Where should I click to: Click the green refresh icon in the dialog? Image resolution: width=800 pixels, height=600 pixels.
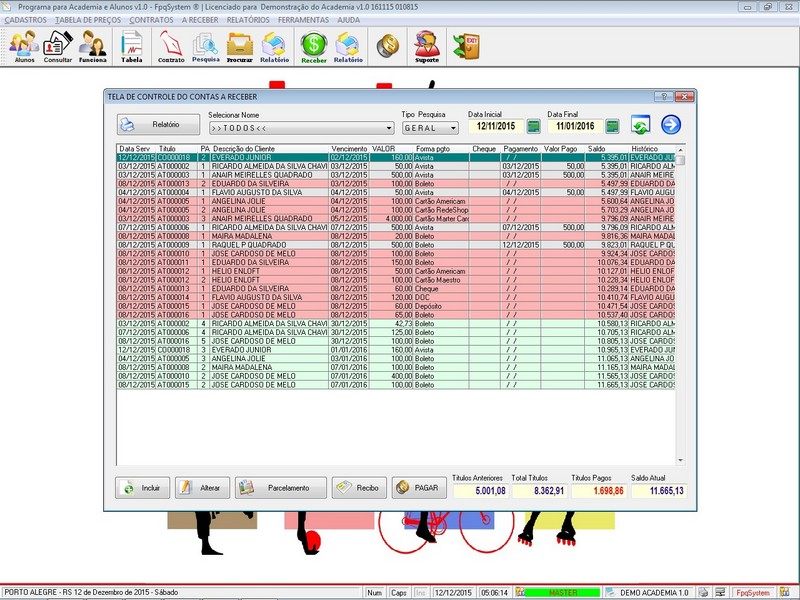[640, 125]
